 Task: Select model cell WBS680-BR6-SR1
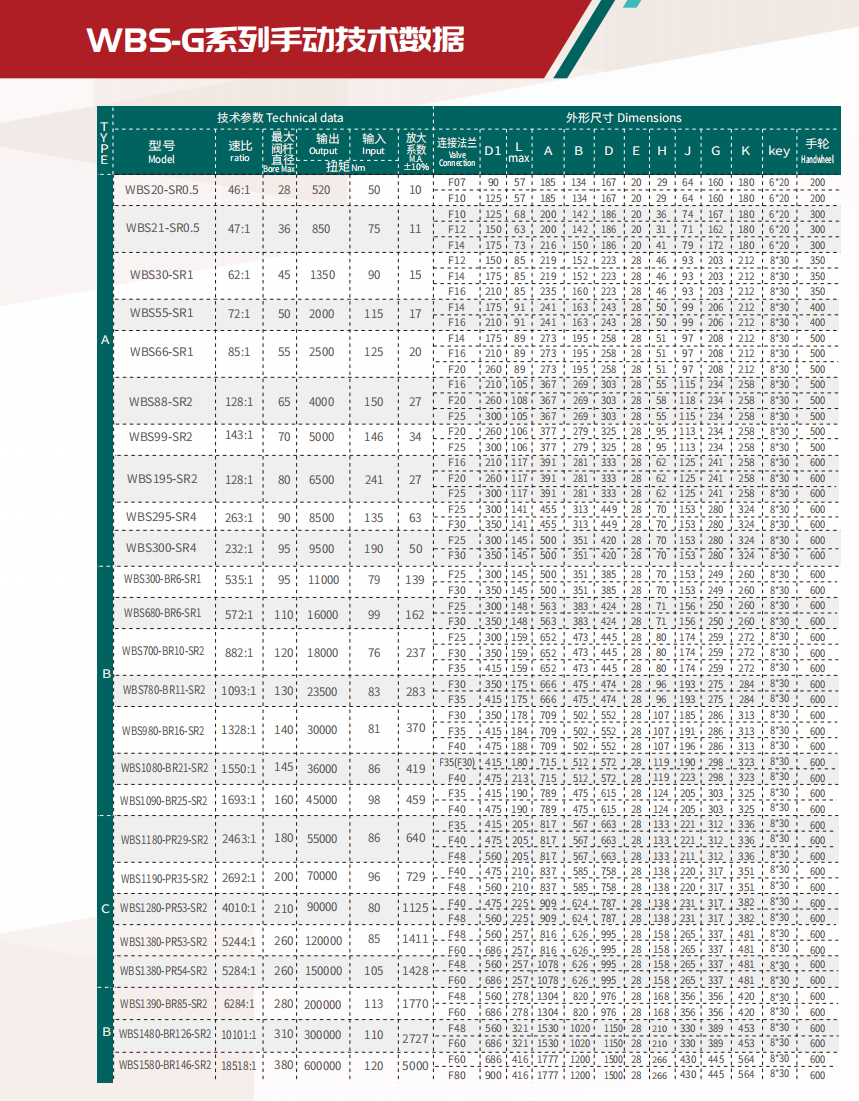(162, 613)
